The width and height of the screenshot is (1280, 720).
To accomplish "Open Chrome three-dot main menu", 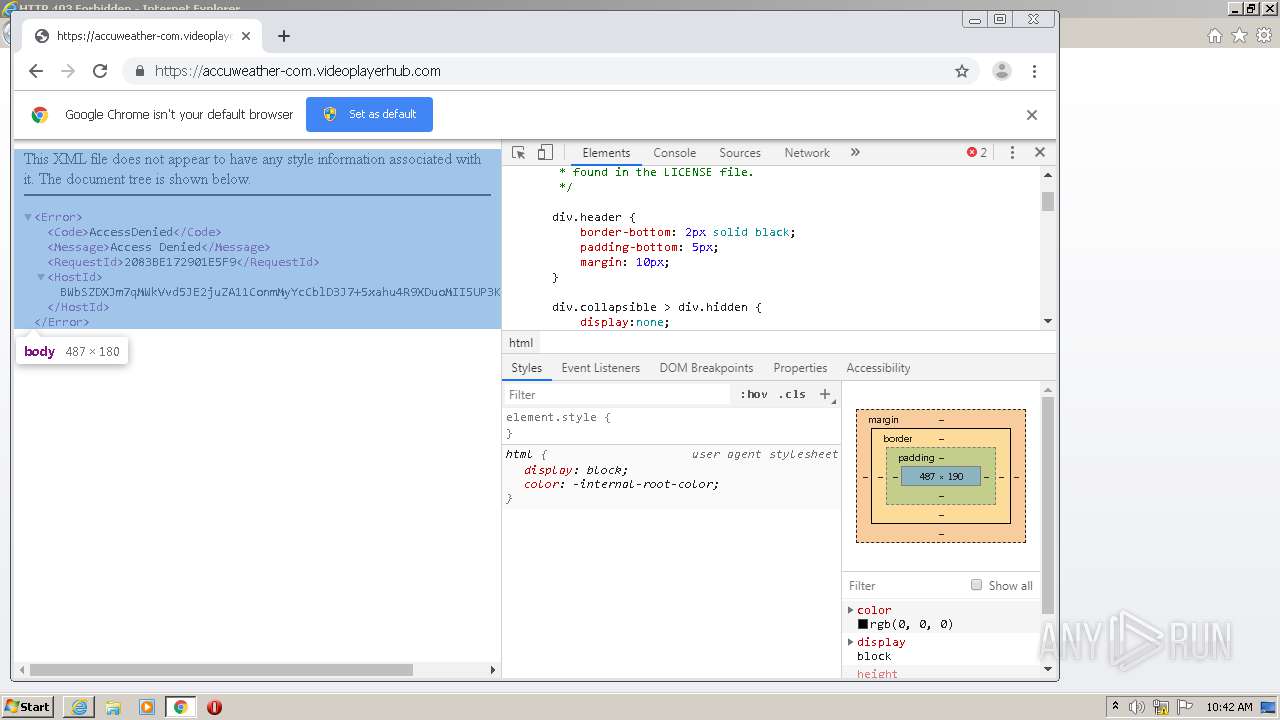I will [1035, 71].
